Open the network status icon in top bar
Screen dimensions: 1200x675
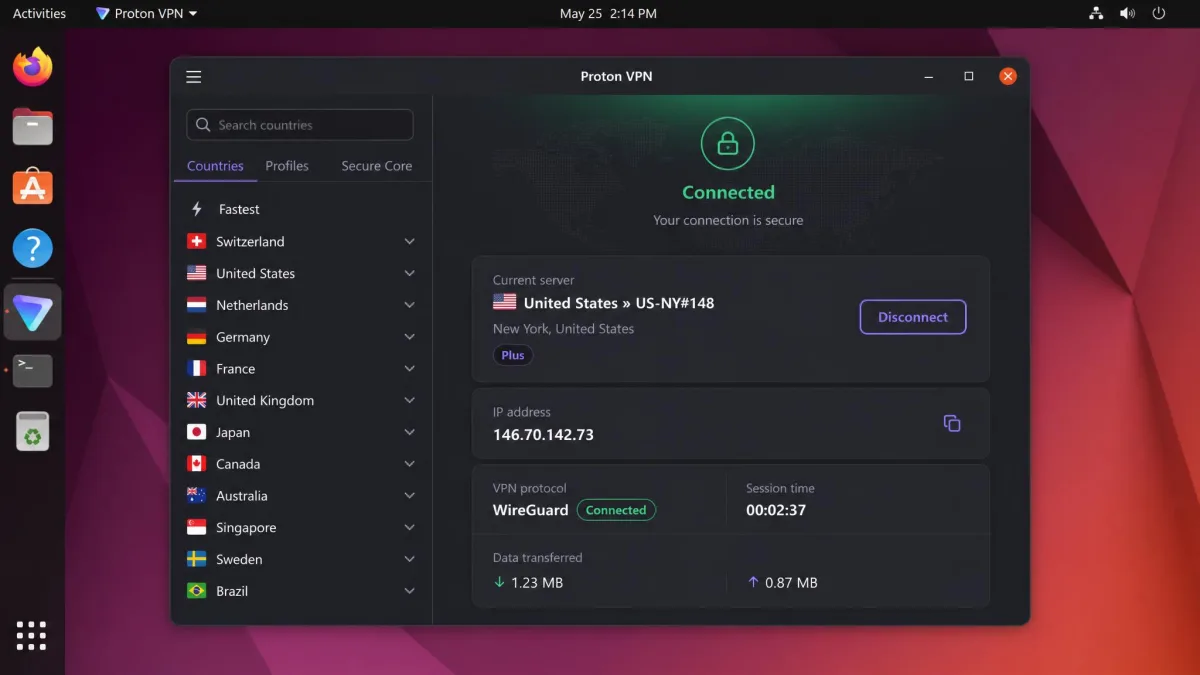[x=1096, y=14]
